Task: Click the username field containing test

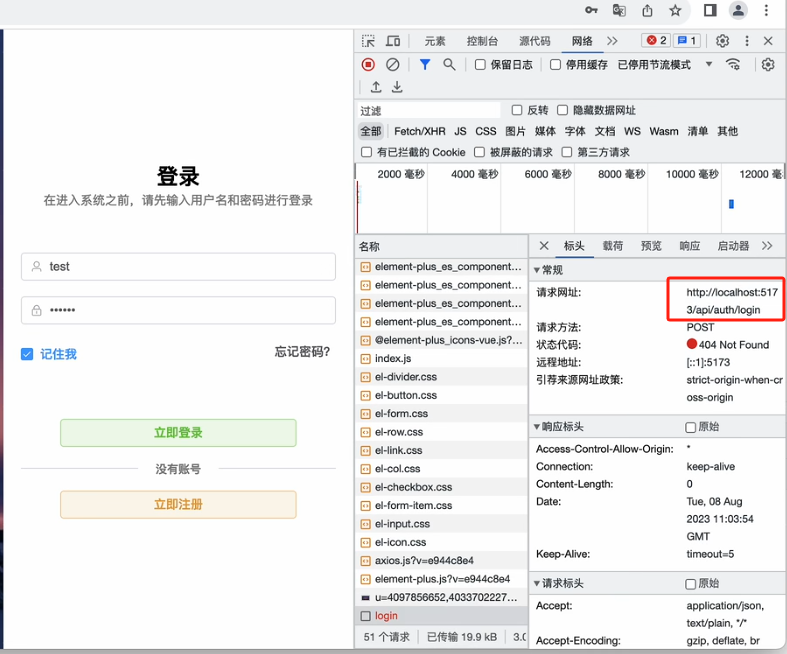Action: point(178,267)
